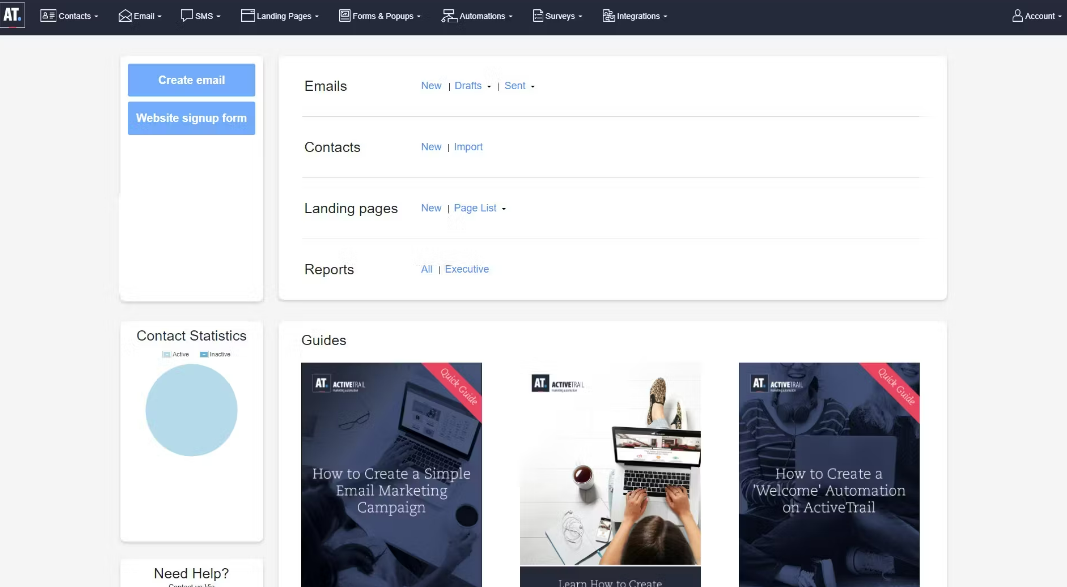Expand the Email menu caret

pos(159,16)
